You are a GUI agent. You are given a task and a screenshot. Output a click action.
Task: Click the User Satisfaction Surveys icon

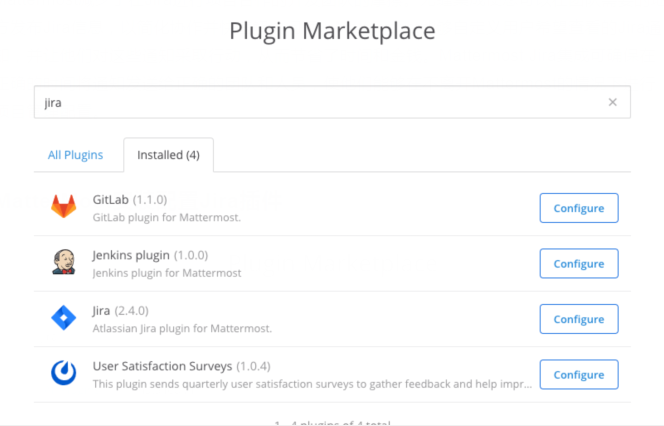pos(64,373)
